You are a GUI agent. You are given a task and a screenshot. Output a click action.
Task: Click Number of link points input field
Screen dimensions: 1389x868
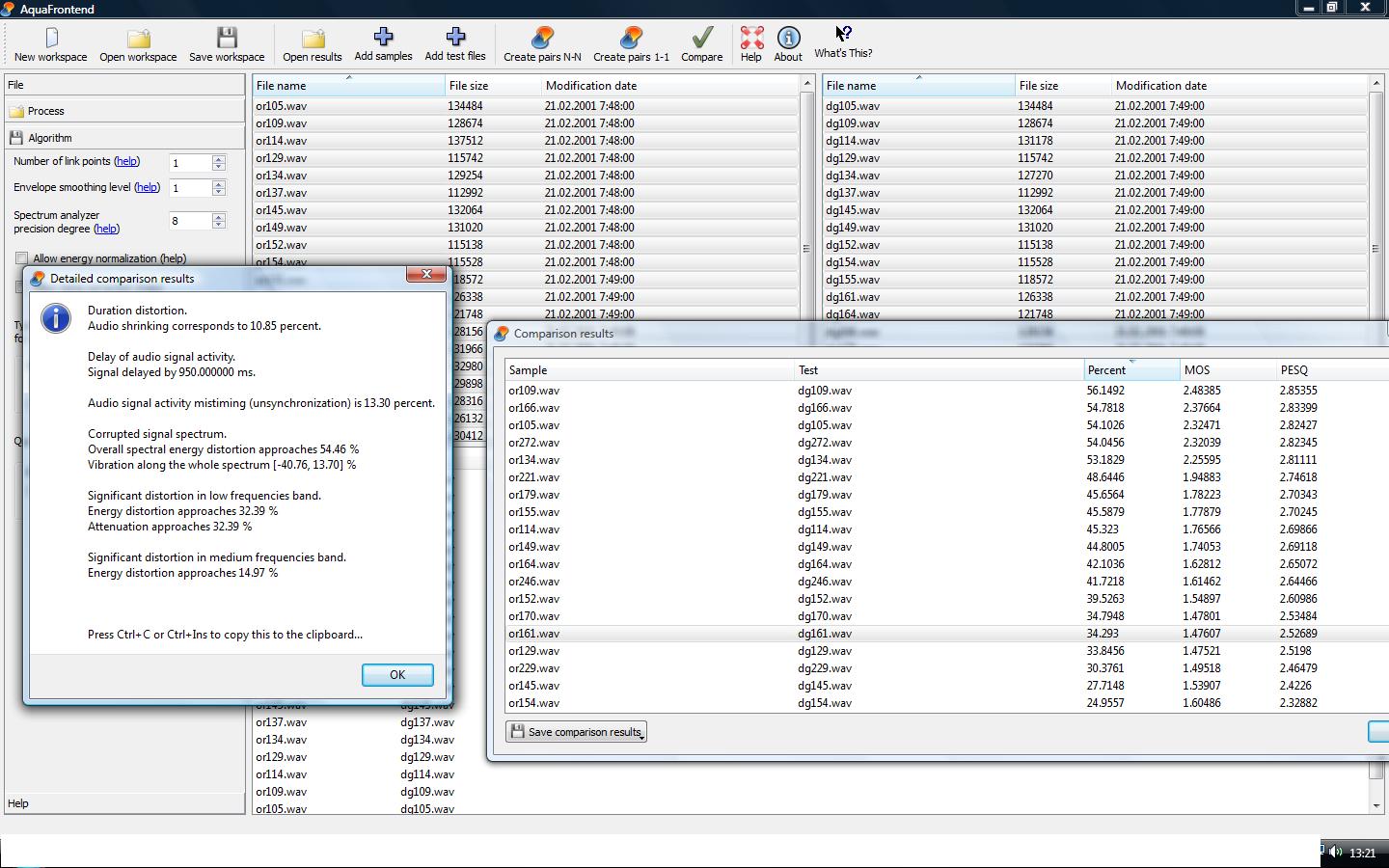pyautogui.click(x=191, y=163)
